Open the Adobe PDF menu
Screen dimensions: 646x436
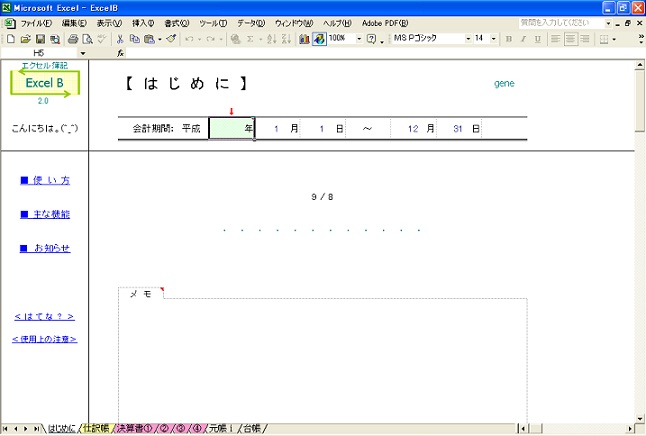[385, 23]
